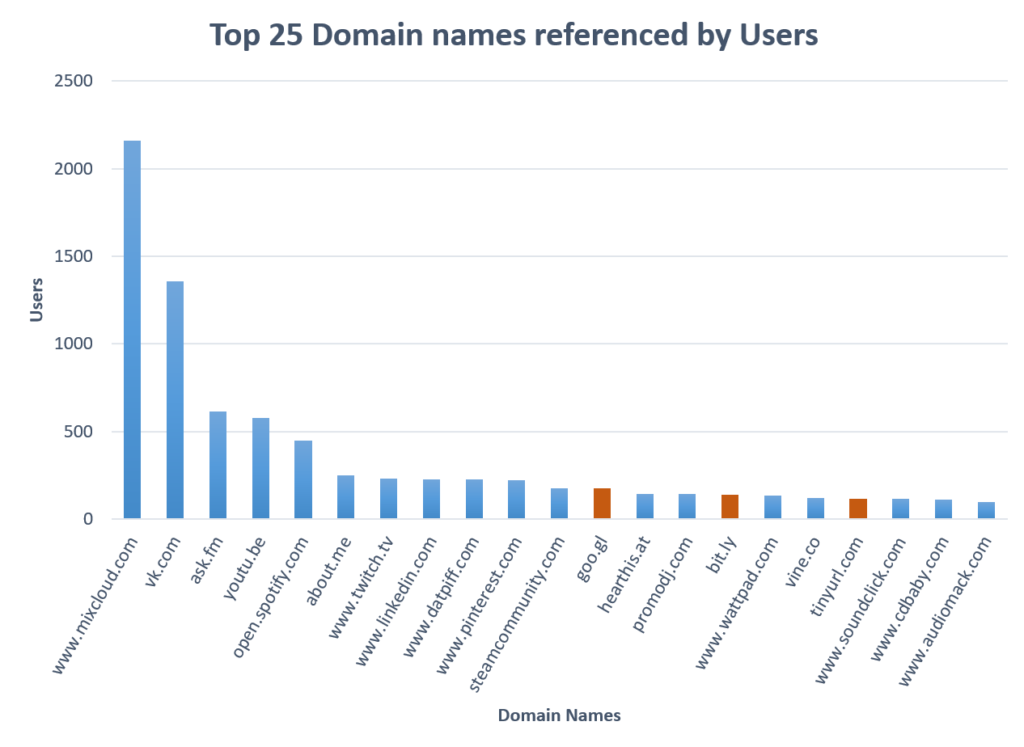The image size is (1024, 747).
Task: Click the 'www.pinterest.com' axis label
Action: [479, 605]
